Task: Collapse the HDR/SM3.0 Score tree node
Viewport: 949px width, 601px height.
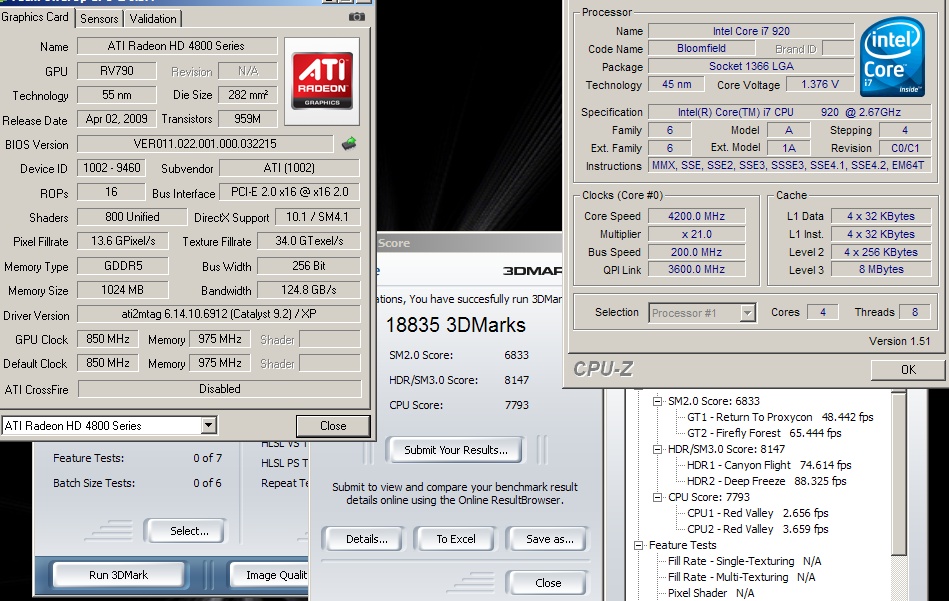Action: 657,449
